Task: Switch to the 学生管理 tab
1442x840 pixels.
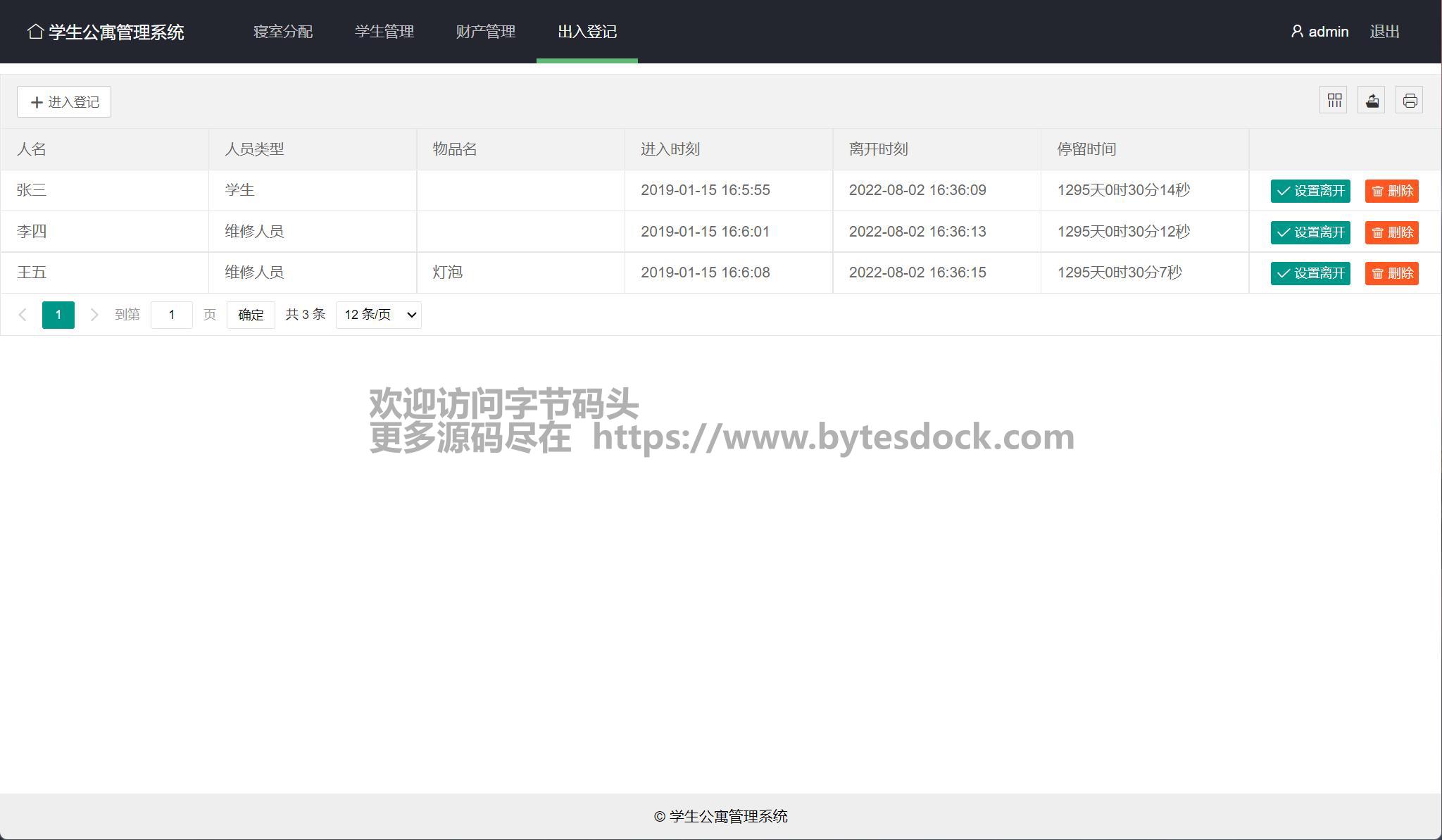Action: click(x=384, y=32)
